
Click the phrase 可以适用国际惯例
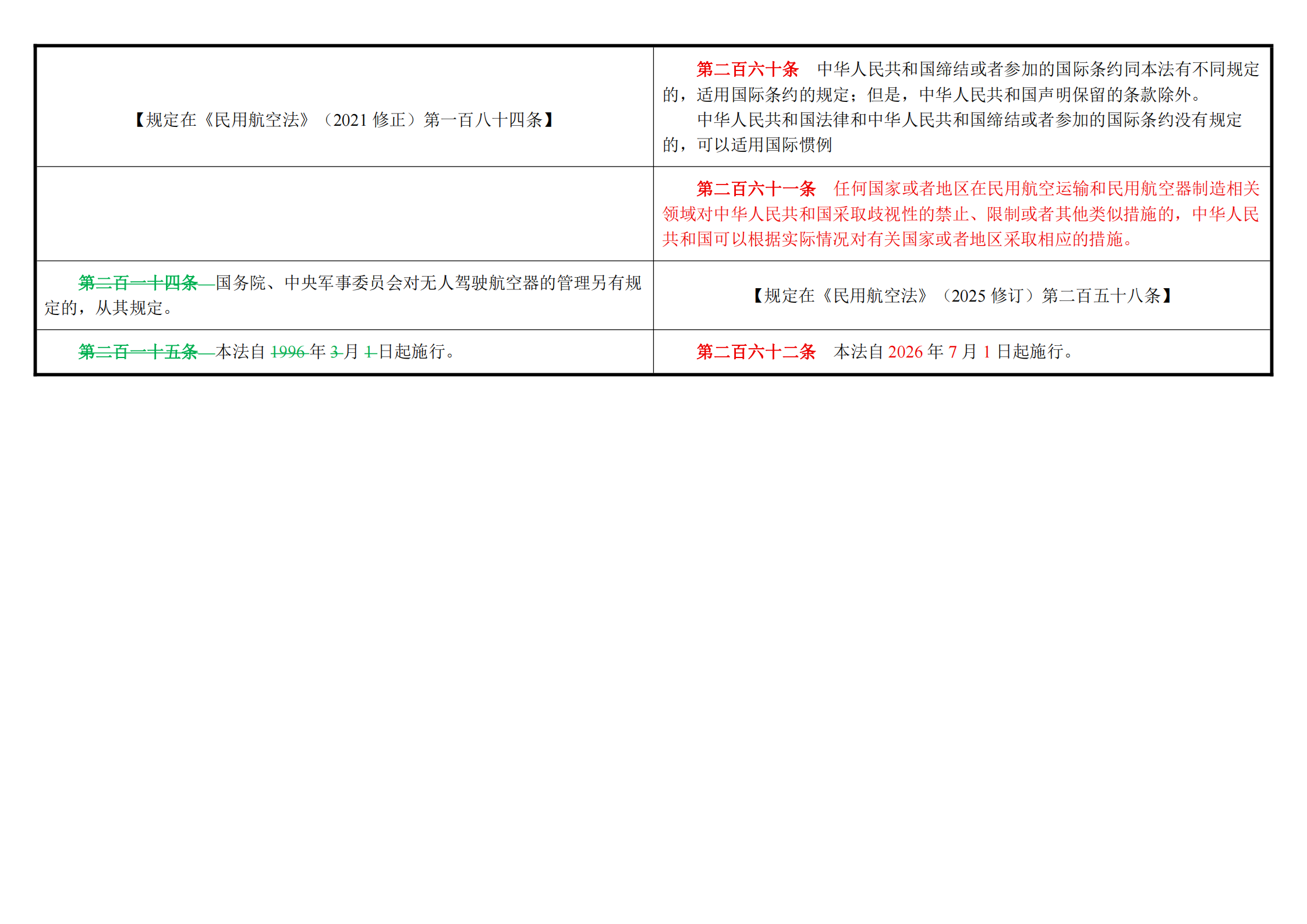pyautogui.click(x=764, y=145)
